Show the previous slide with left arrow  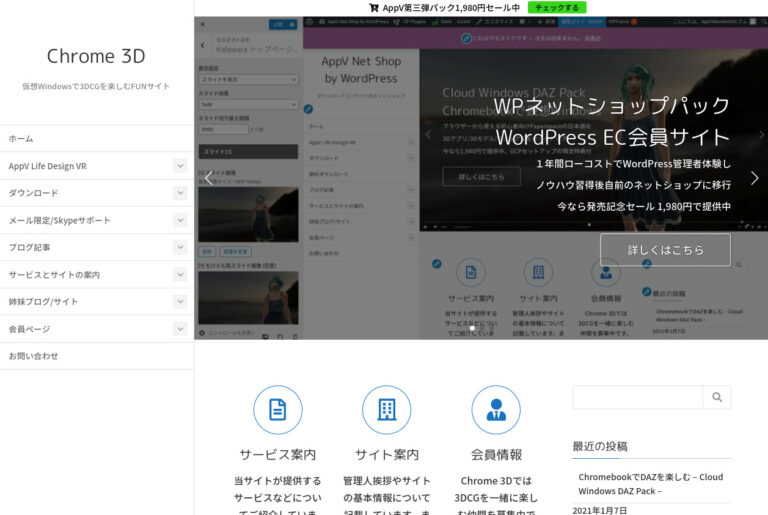pyautogui.click(x=209, y=178)
